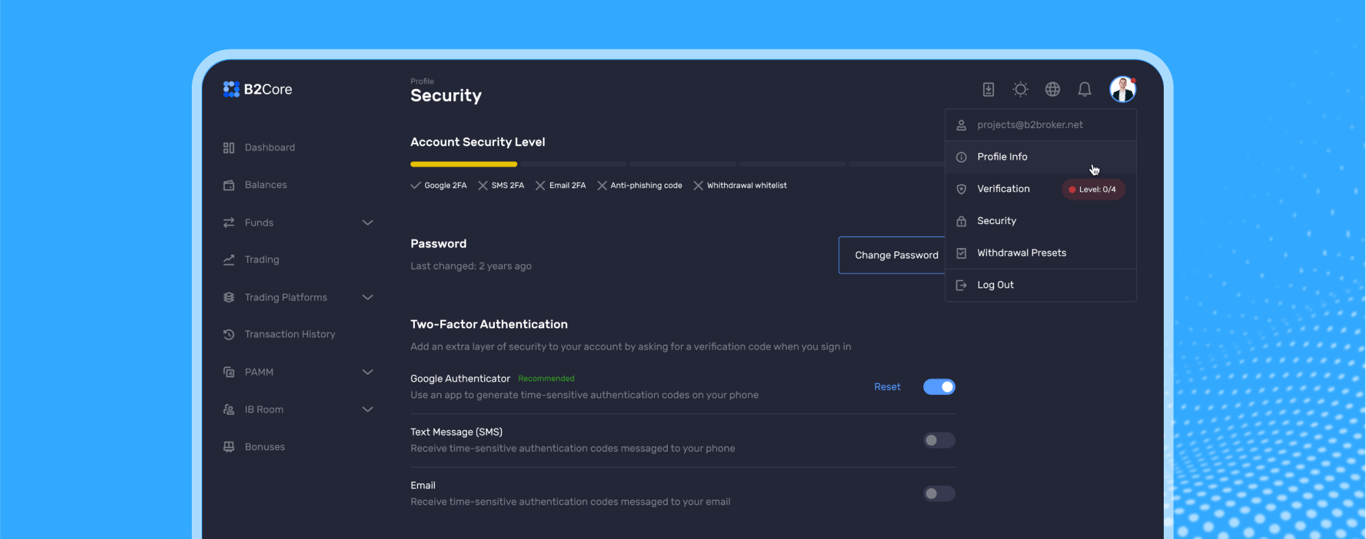1366x539 pixels.
Task: Expand the Funds sidebar menu
Action: (367, 222)
